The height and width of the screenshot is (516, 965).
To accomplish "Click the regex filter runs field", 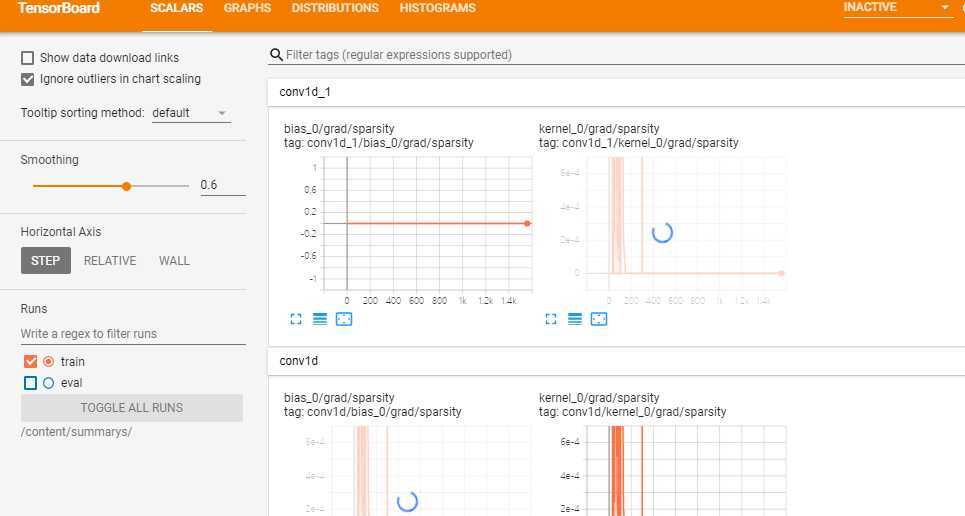I will pyautogui.click(x=133, y=334).
